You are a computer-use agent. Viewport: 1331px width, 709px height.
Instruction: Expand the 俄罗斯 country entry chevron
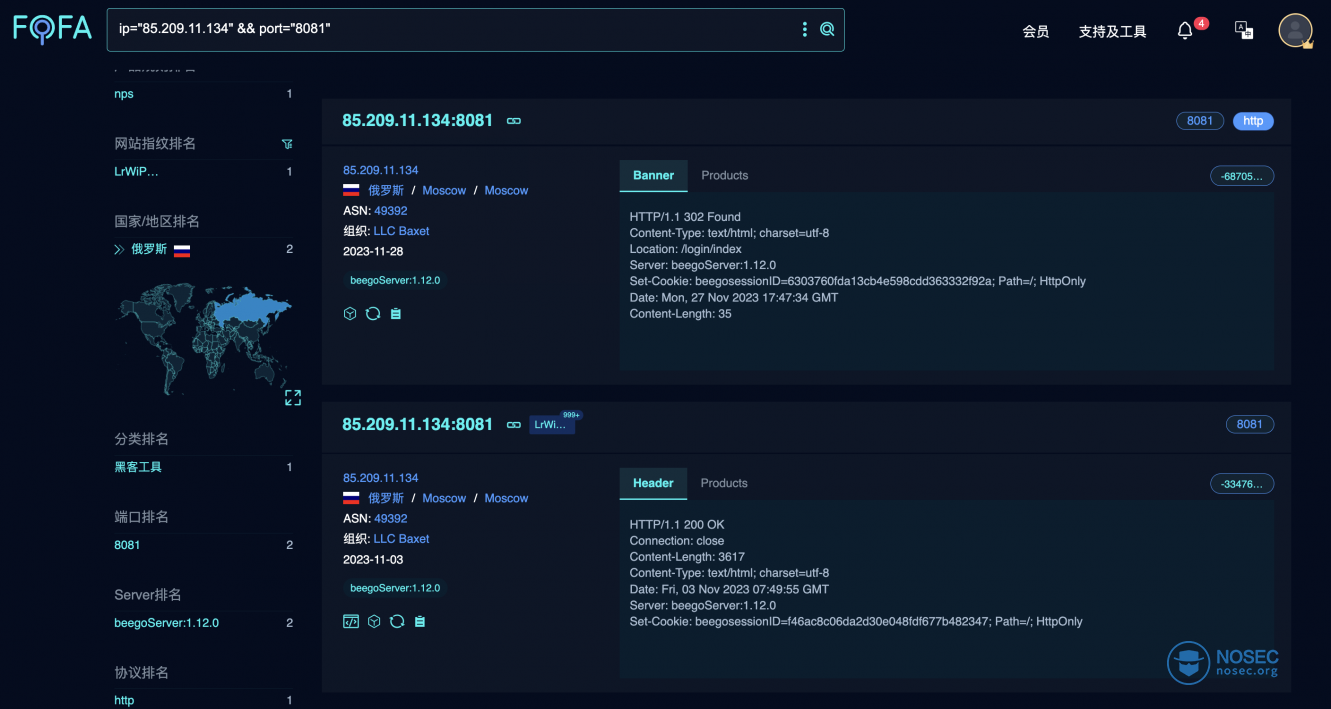(120, 250)
